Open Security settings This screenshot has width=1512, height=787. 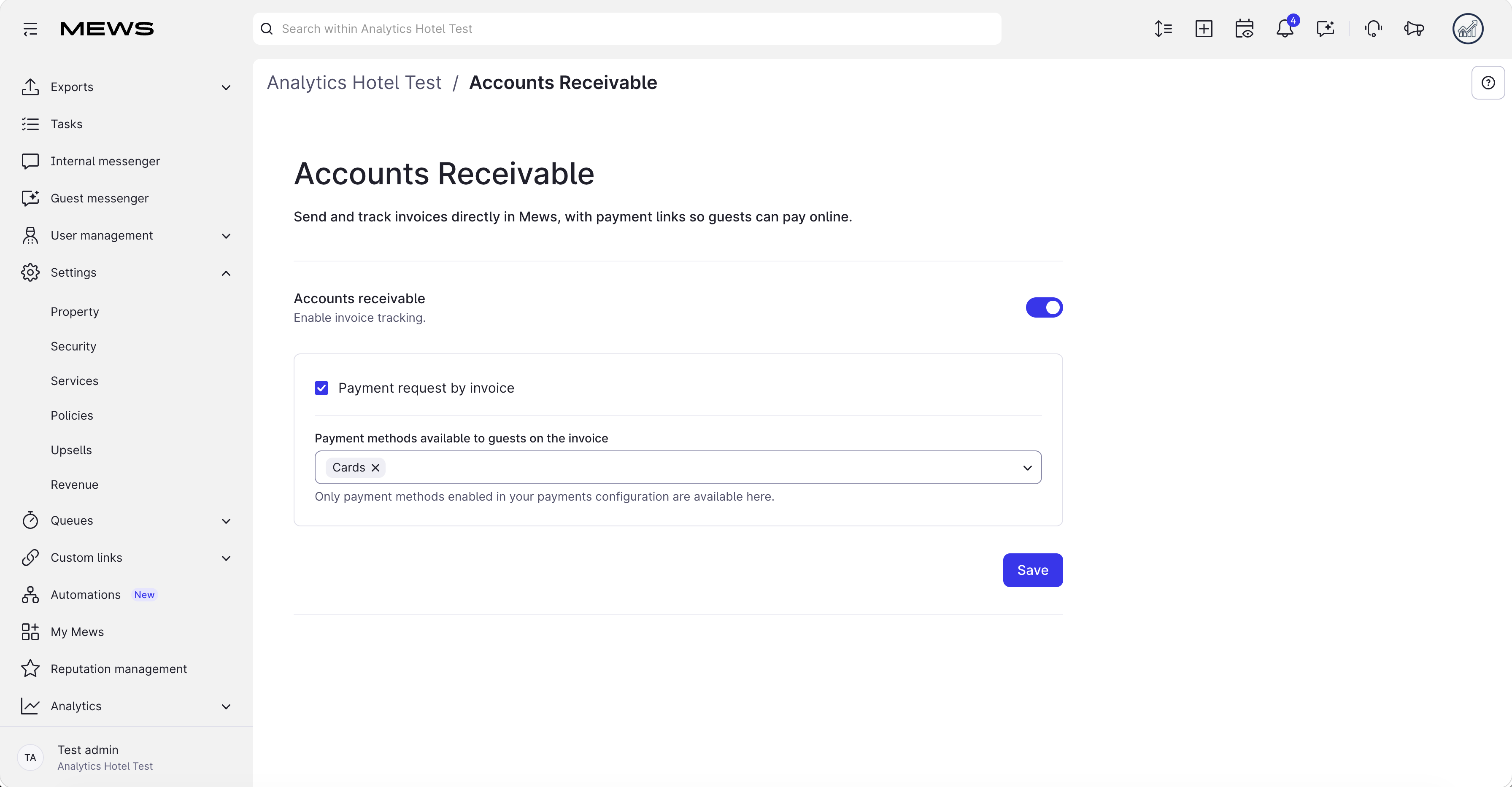[73, 346]
